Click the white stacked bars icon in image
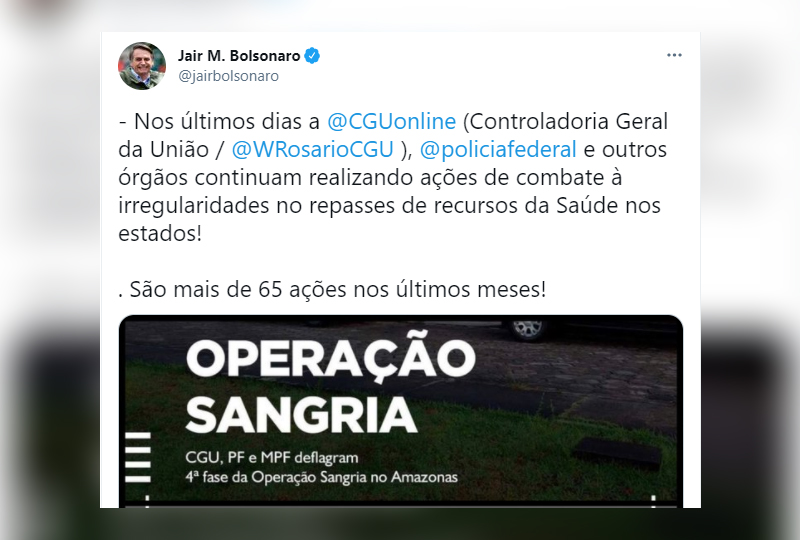Image resolution: width=800 pixels, height=540 pixels. [138, 457]
